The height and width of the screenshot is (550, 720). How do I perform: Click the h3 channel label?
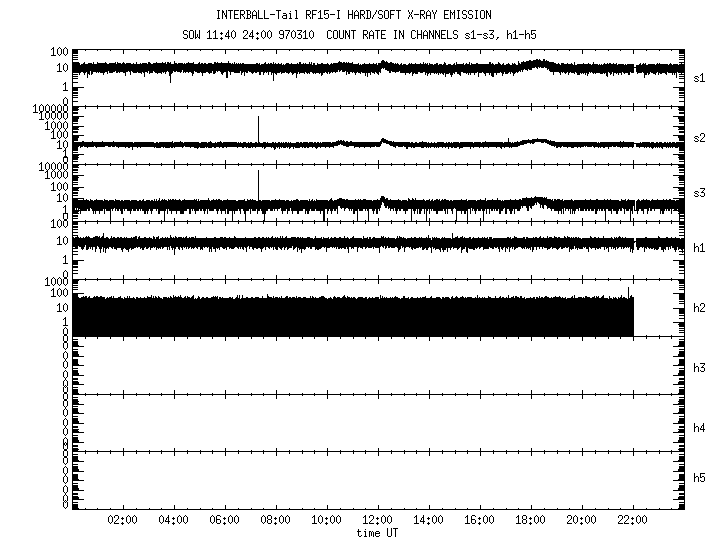click(700, 368)
